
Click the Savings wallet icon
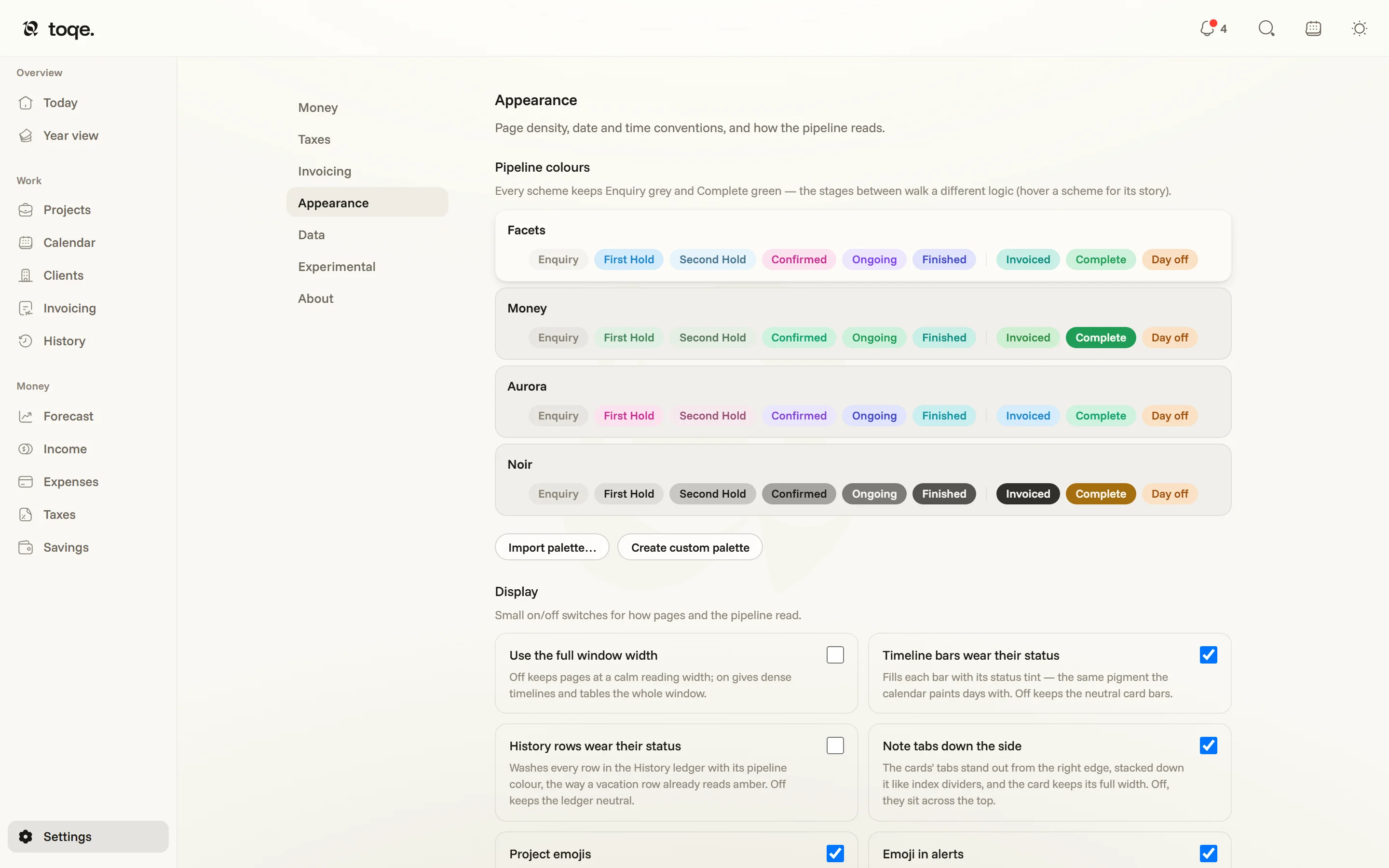pos(25,547)
